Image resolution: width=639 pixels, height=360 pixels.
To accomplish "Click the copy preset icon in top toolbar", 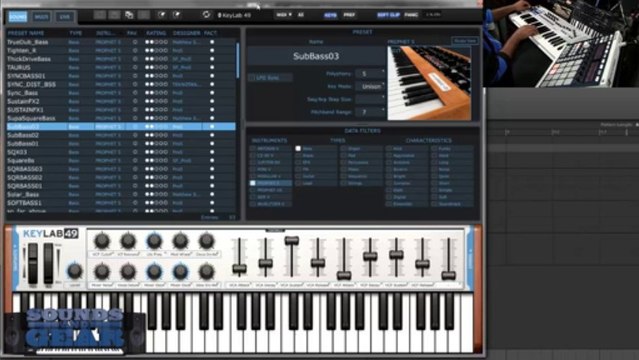I will point(129,15).
